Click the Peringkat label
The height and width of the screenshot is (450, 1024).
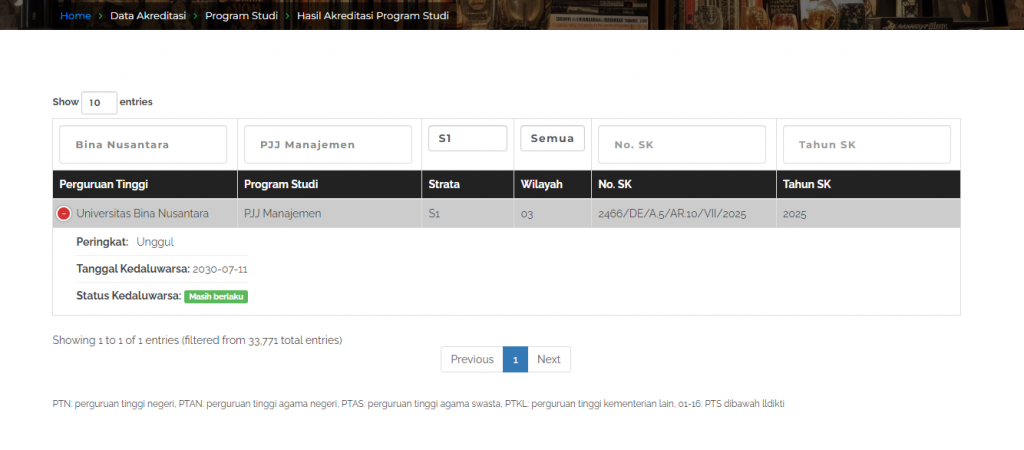(x=103, y=242)
